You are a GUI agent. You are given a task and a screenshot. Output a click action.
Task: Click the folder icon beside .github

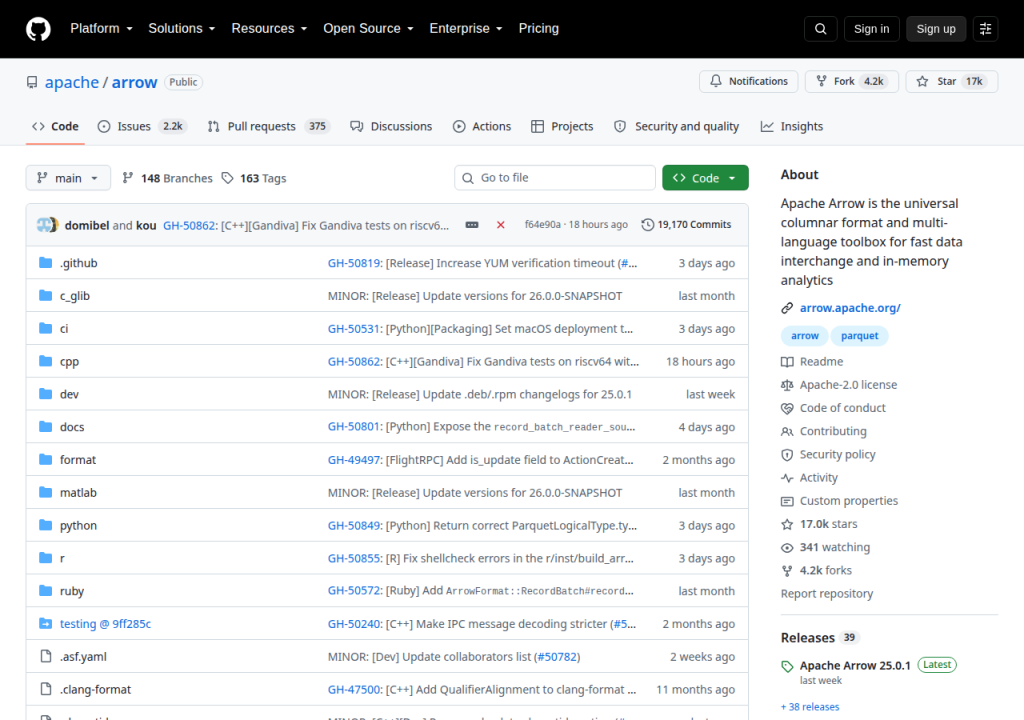45,263
